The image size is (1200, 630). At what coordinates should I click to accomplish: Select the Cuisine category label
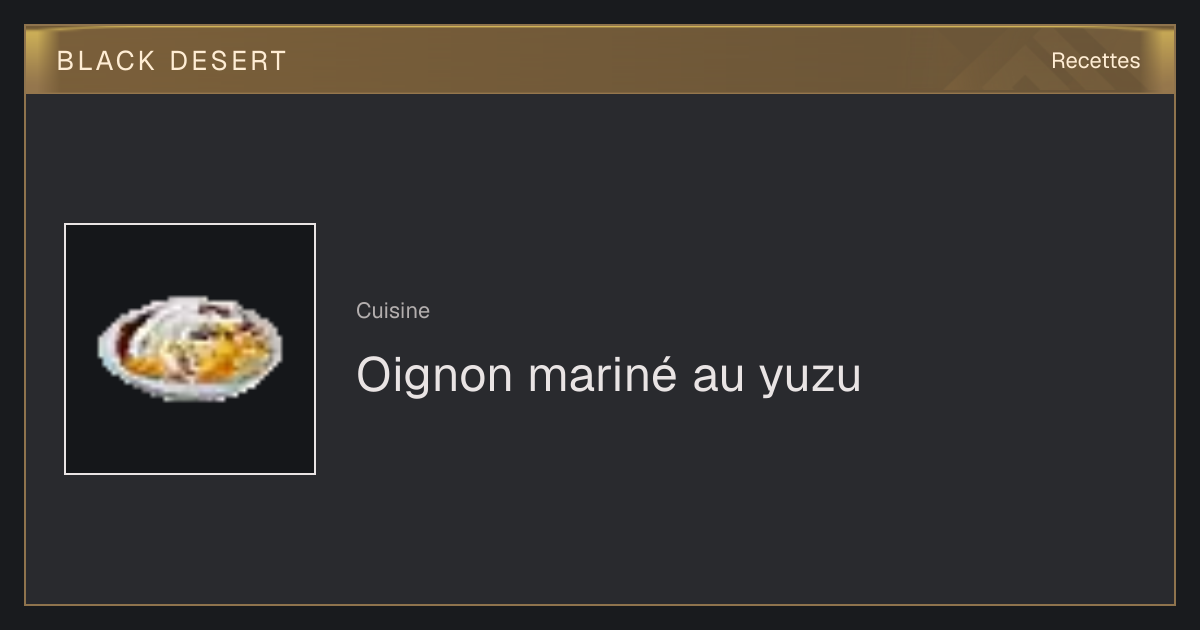[393, 311]
